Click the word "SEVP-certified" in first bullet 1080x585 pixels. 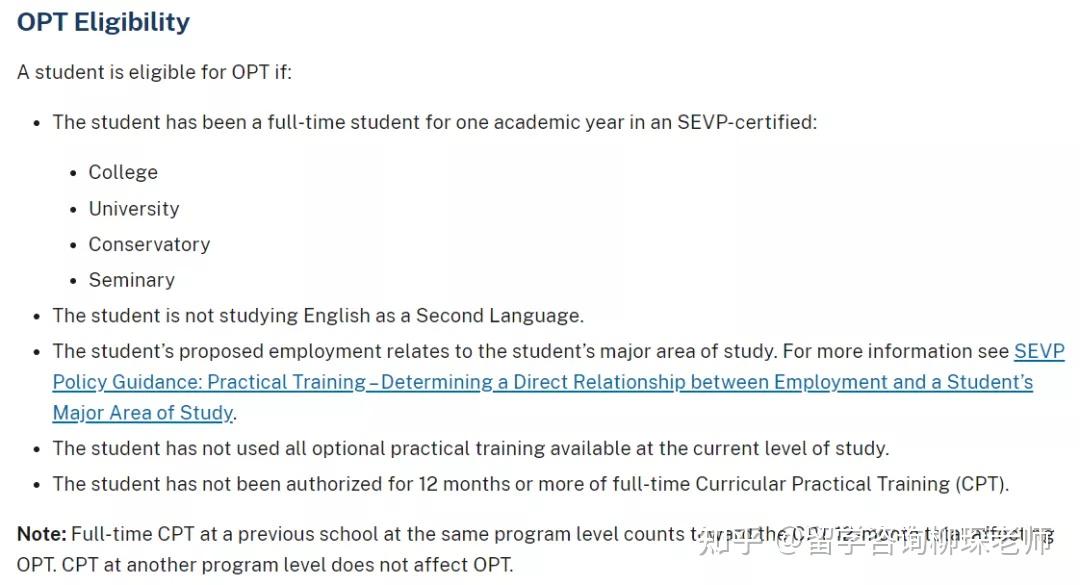[746, 122]
